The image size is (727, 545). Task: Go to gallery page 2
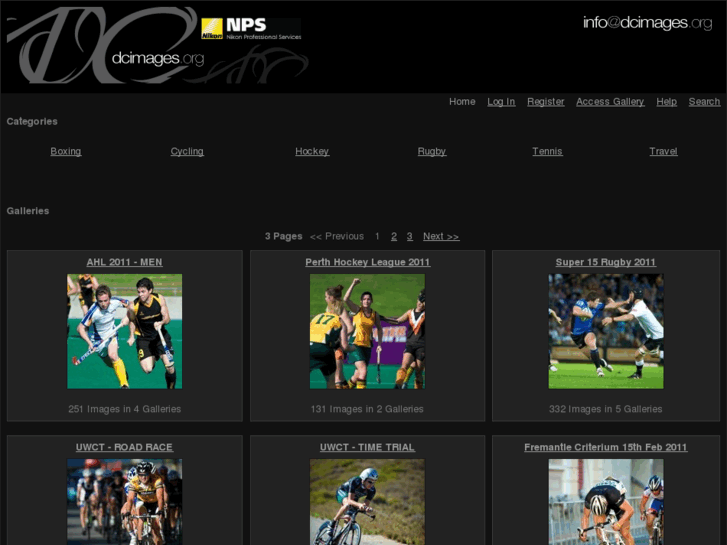tap(394, 236)
